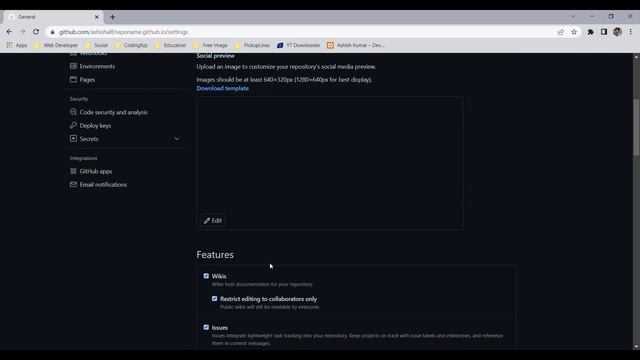Click the page vertical scrollbar thumb
The height and width of the screenshot is (360, 640).
(x=636, y=127)
